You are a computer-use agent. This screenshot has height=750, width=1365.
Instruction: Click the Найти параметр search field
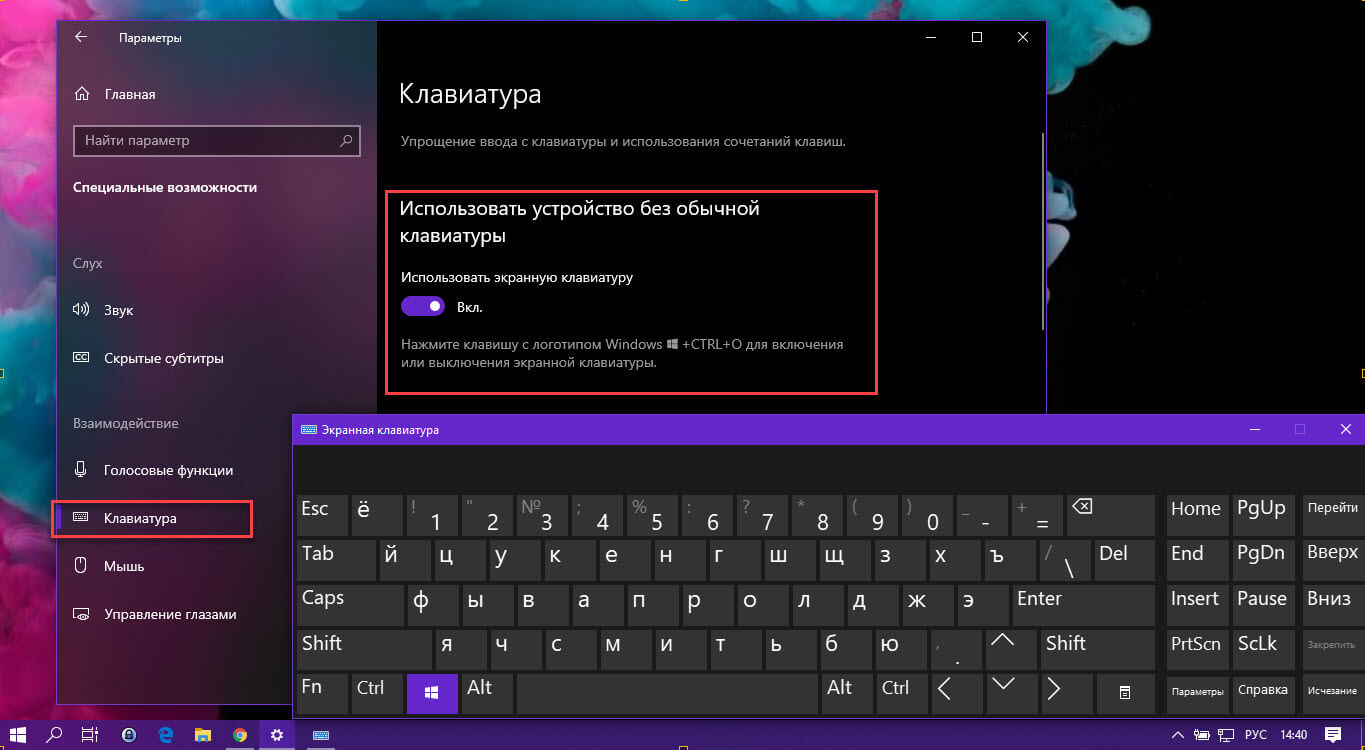pyautogui.click(x=216, y=141)
